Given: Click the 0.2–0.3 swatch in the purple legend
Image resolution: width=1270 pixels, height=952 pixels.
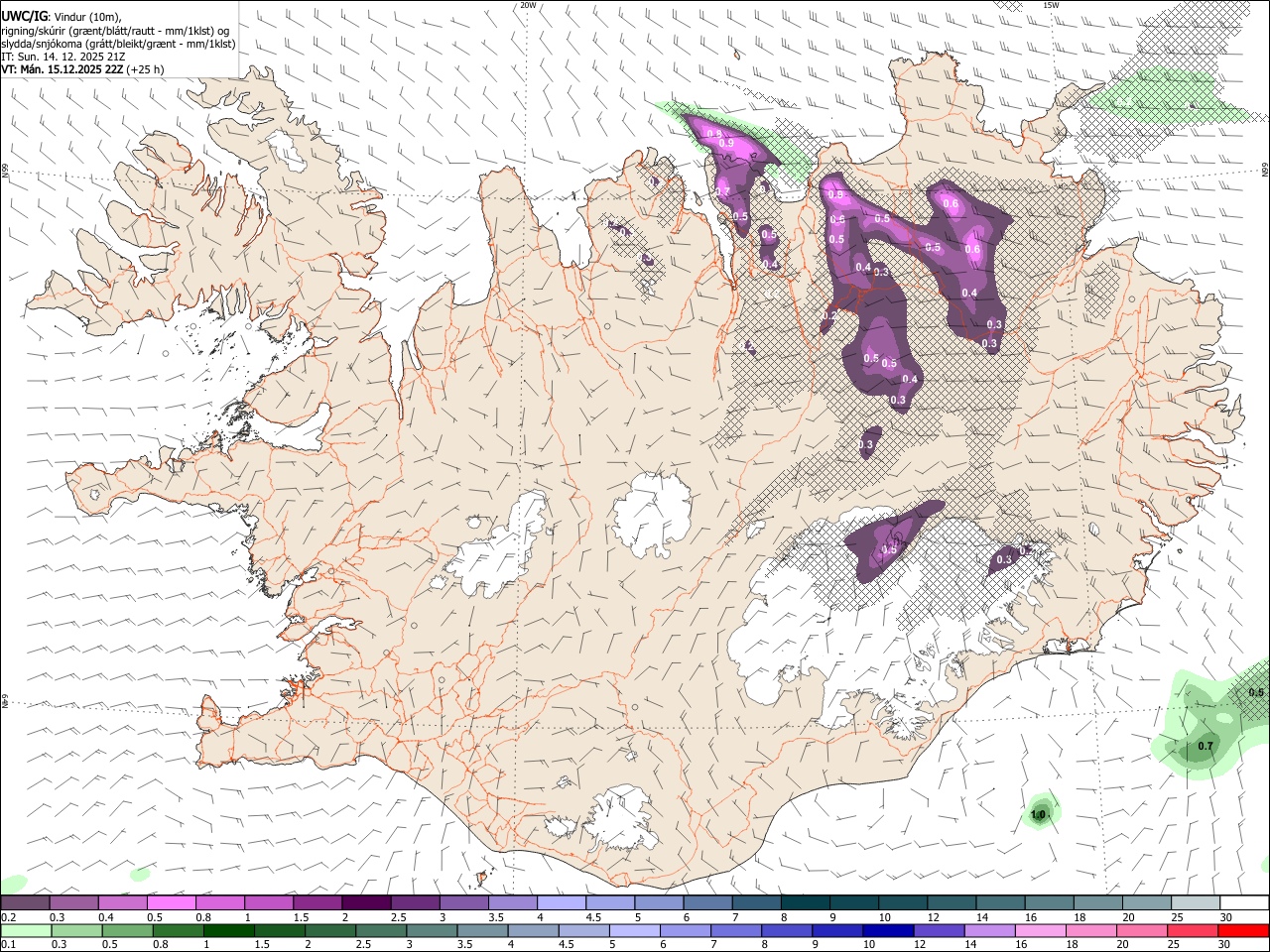Looking at the screenshot, I should (26, 903).
